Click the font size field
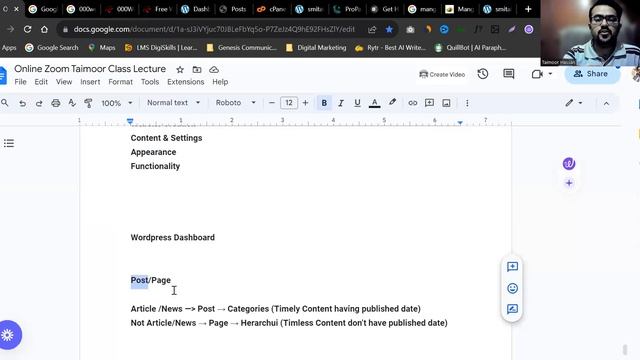Image resolution: width=640 pixels, height=360 pixels. (x=289, y=103)
